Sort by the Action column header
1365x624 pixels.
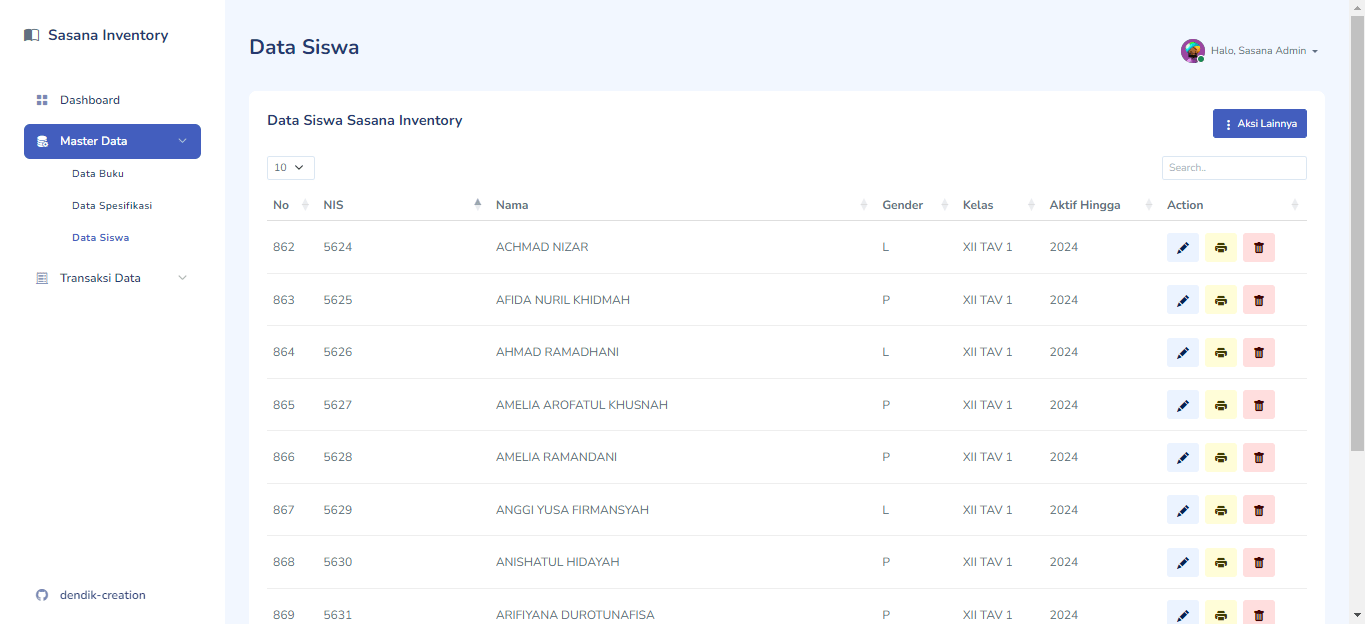click(1234, 205)
